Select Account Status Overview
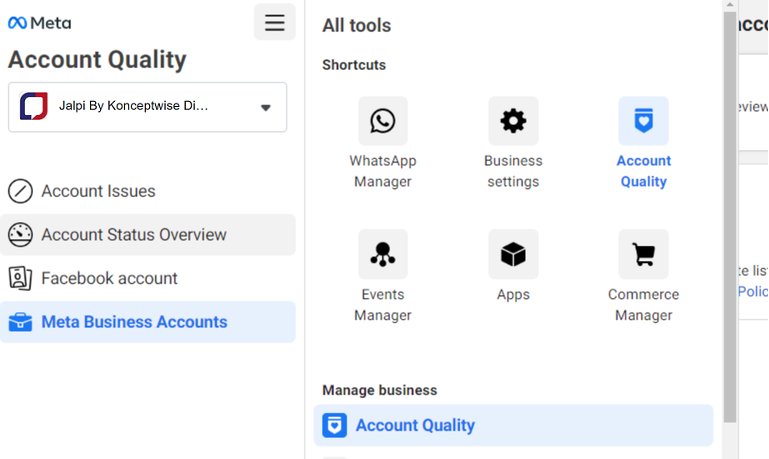This screenshot has width=769, height=459. pos(148,235)
